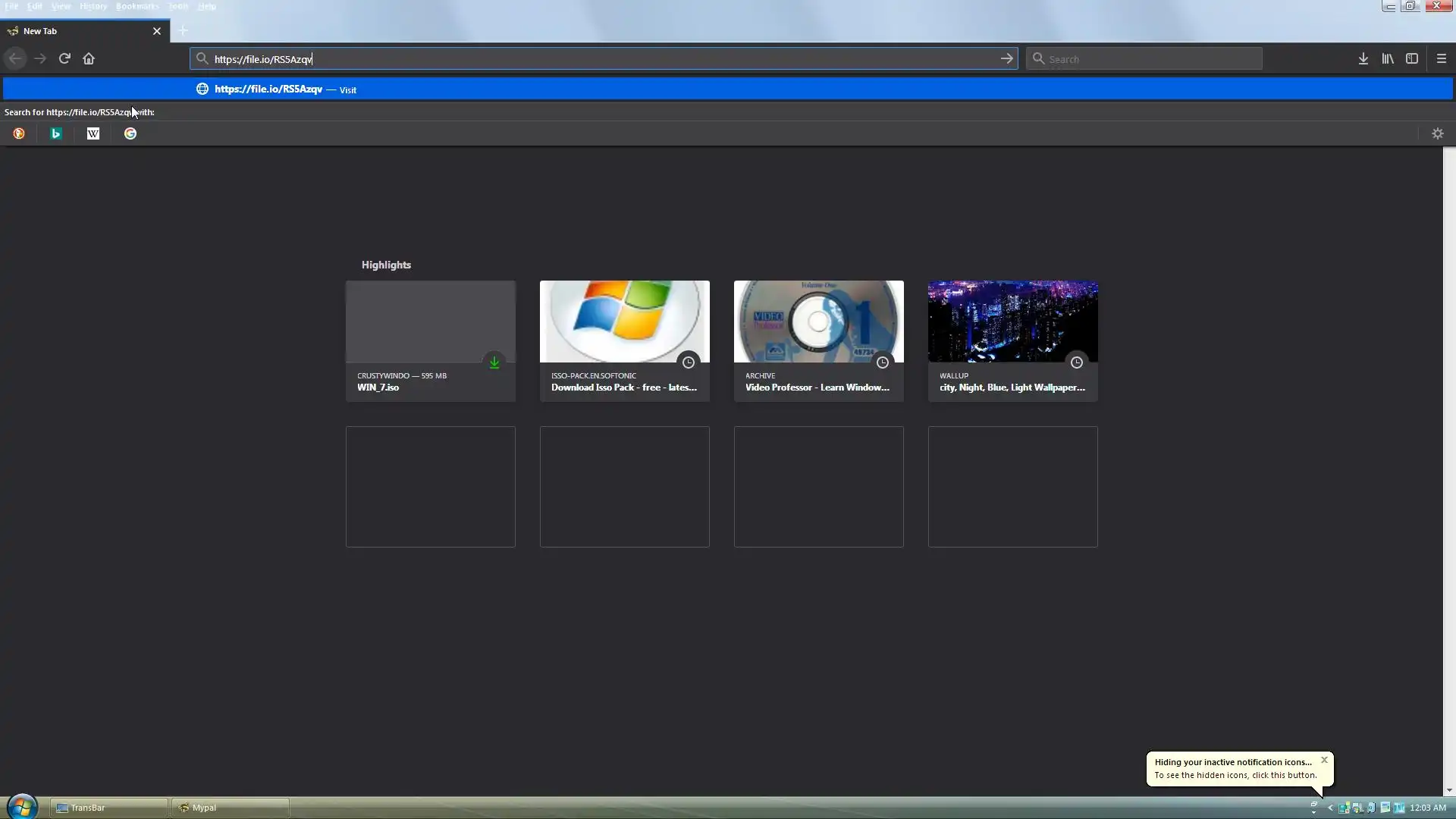Open the Bookmarks menu

pos(137,6)
